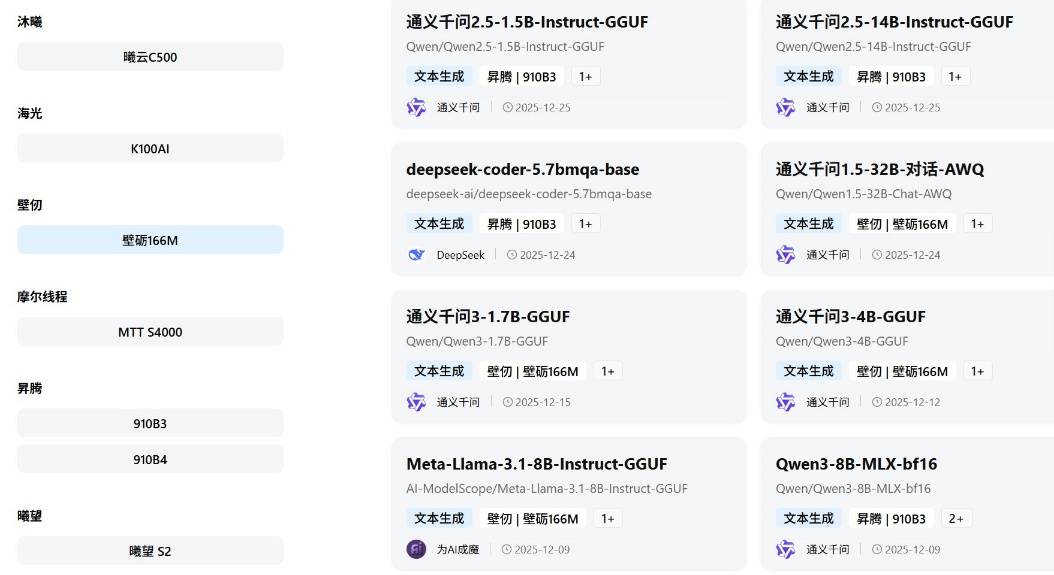The width and height of the screenshot is (1054, 575).
Task: Toggle the 壁砺166M hardware filter
Action: click(x=150, y=240)
